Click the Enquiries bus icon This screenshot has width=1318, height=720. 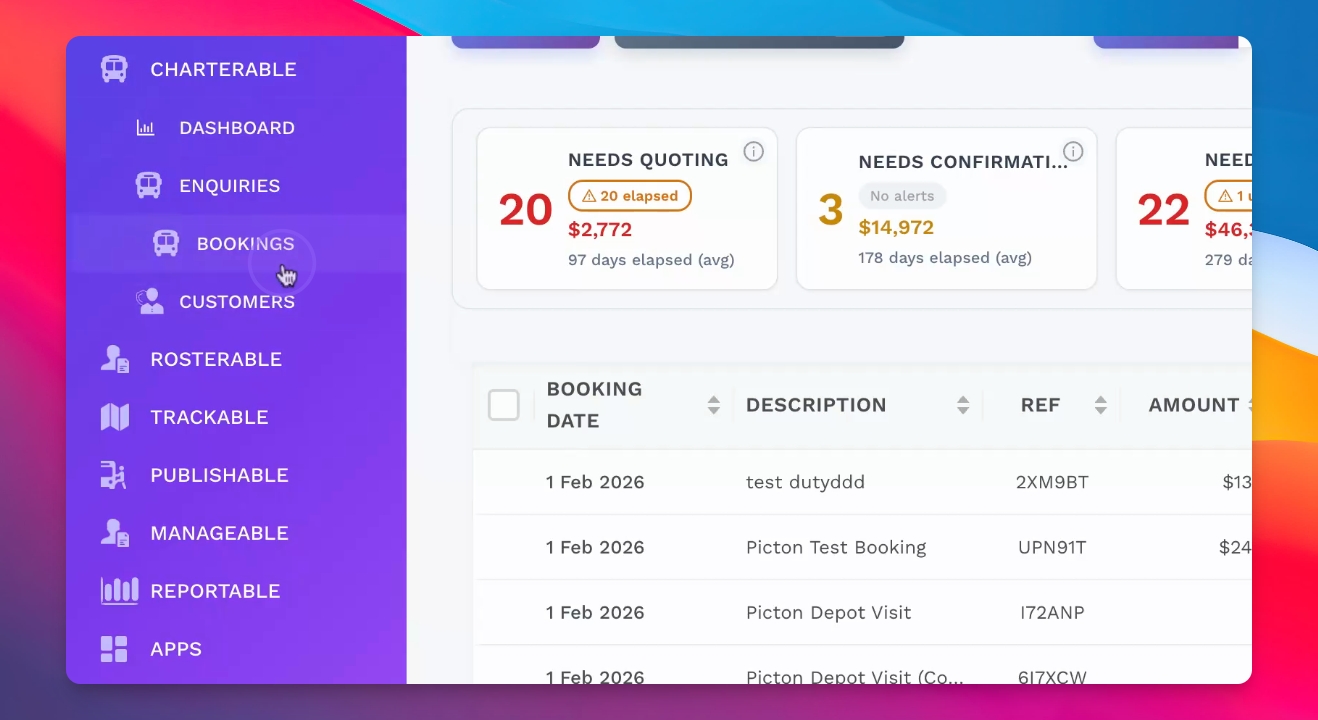(148, 185)
